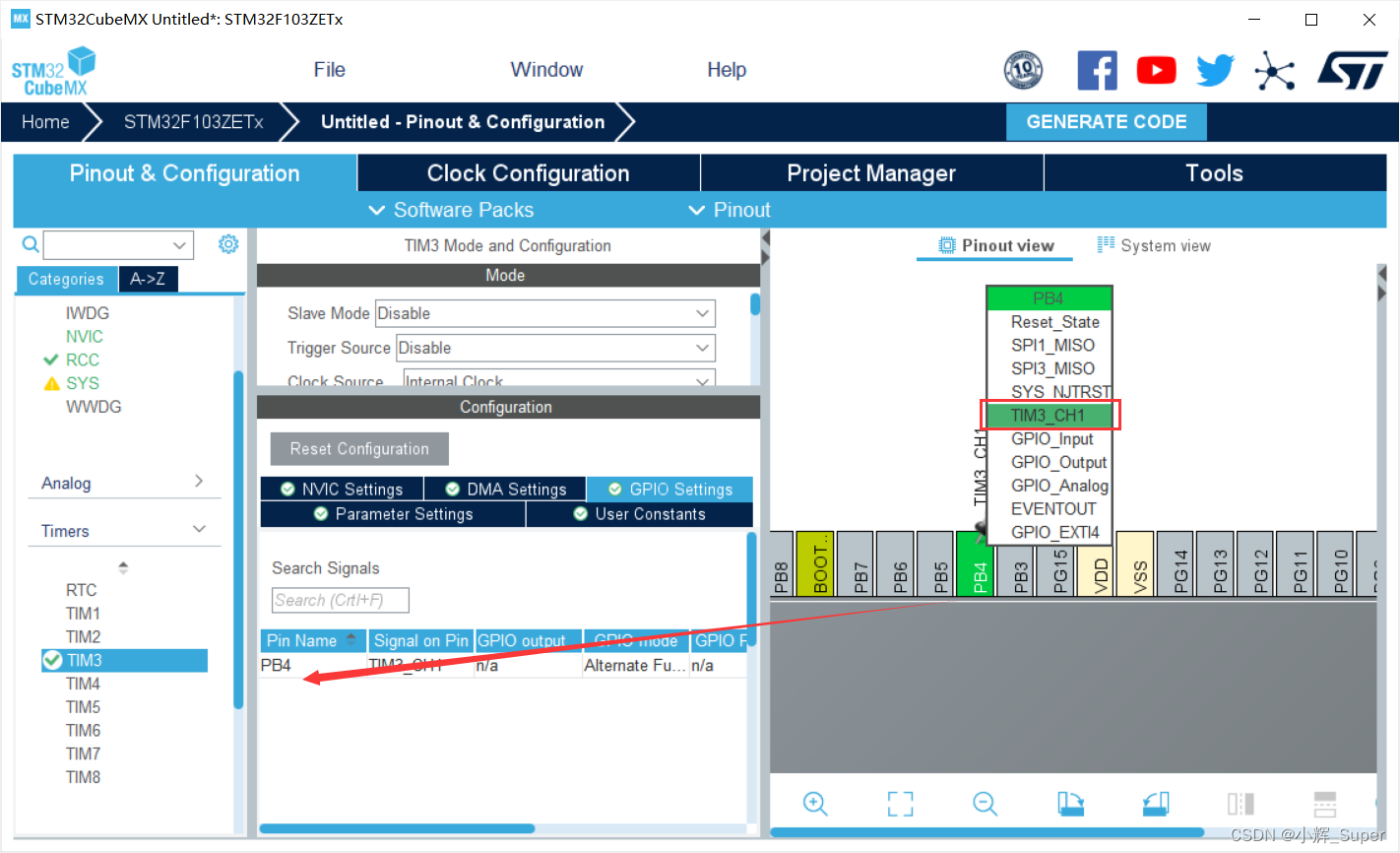Click the green PB4 pin on chip
This screenshot has width=1400, height=853.
pos(975,563)
